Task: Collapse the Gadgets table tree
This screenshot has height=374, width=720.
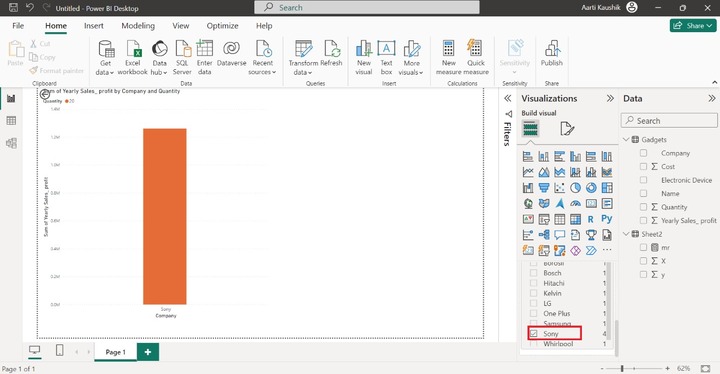Action: (x=626, y=139)
